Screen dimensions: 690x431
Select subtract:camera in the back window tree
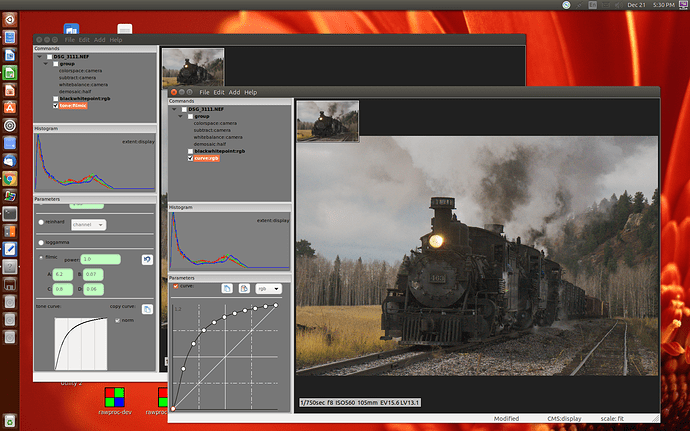coord(77,77)
